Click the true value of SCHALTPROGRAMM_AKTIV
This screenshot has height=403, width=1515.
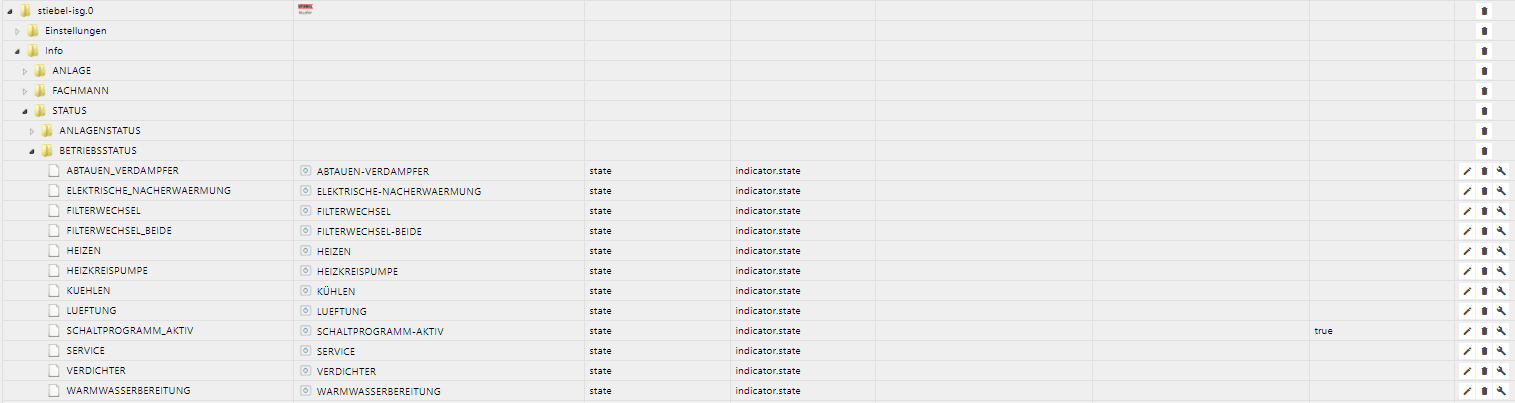(1323, 331)
